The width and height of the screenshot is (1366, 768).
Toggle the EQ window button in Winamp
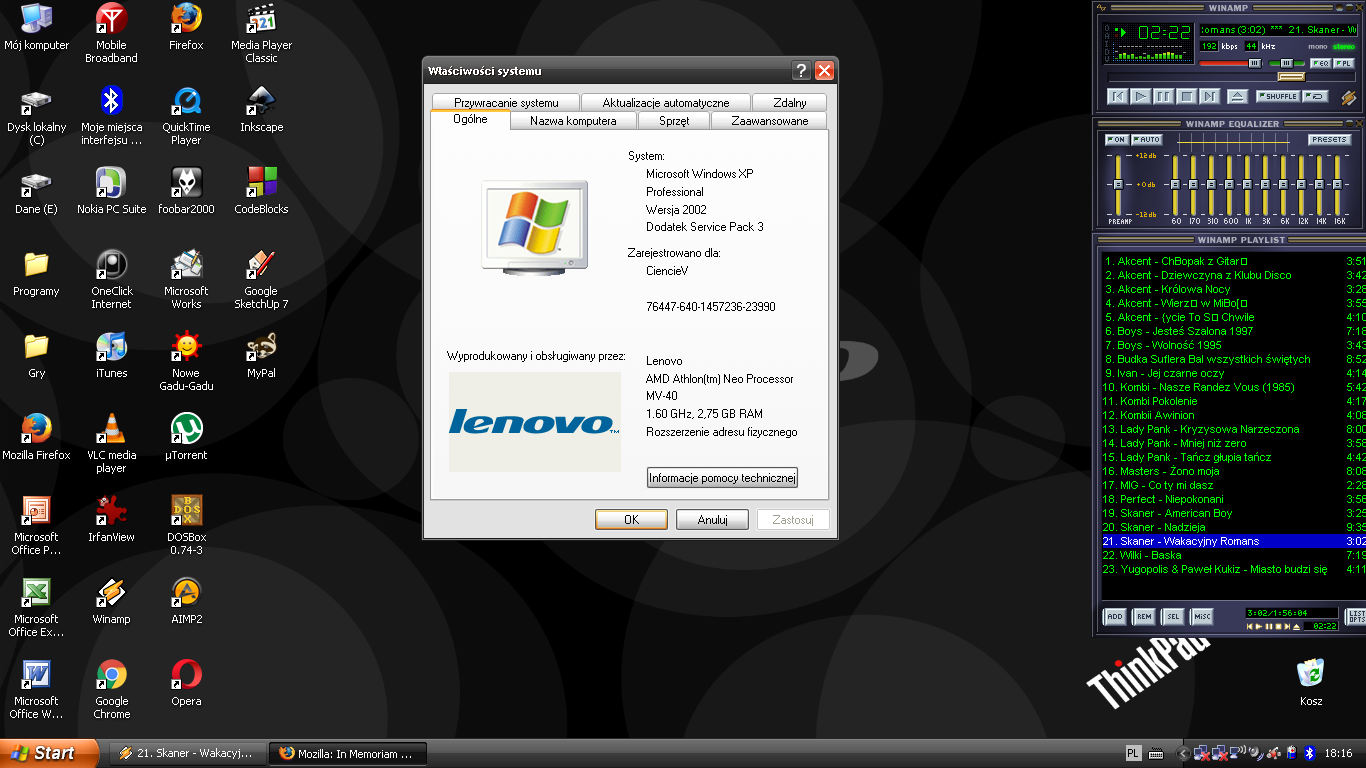coord(1321,63)
